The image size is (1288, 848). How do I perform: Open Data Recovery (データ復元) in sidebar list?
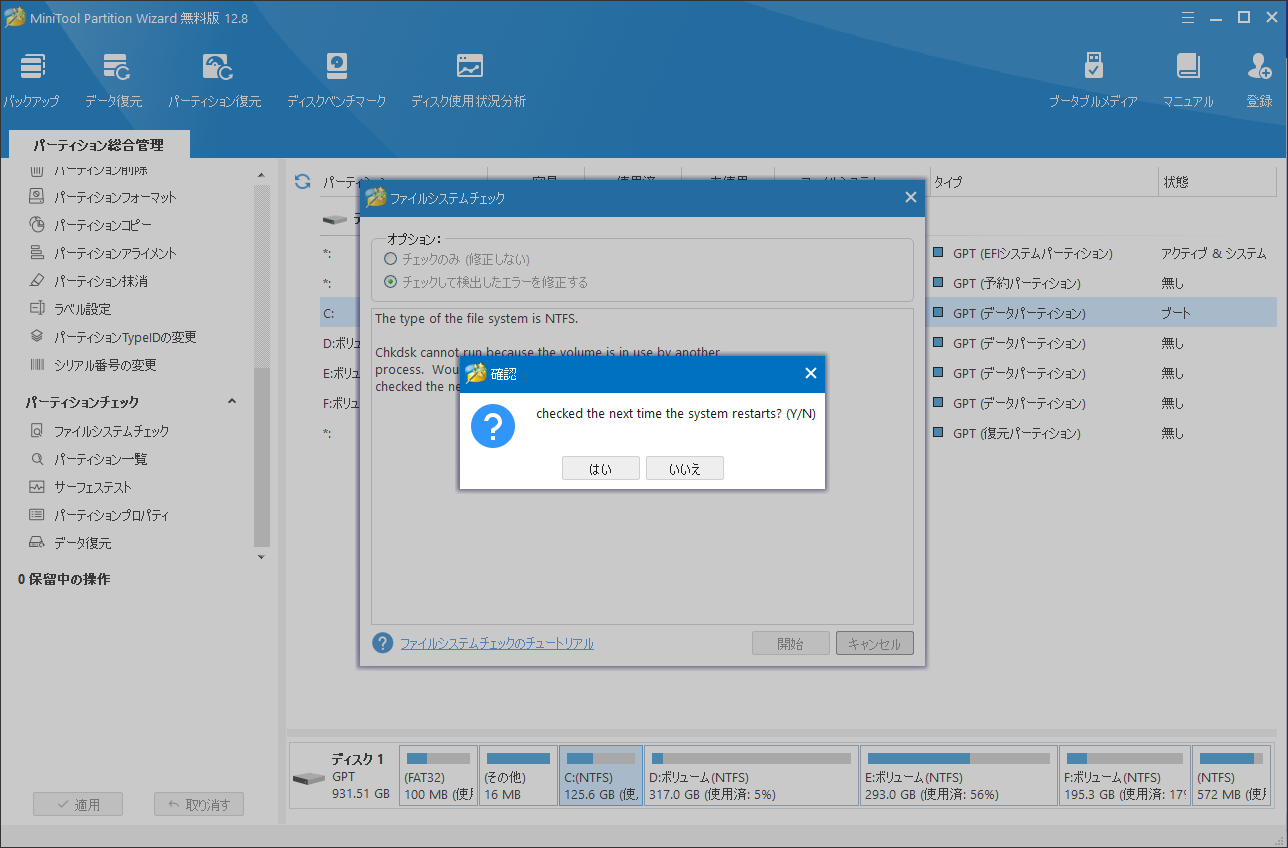(70, 543)
